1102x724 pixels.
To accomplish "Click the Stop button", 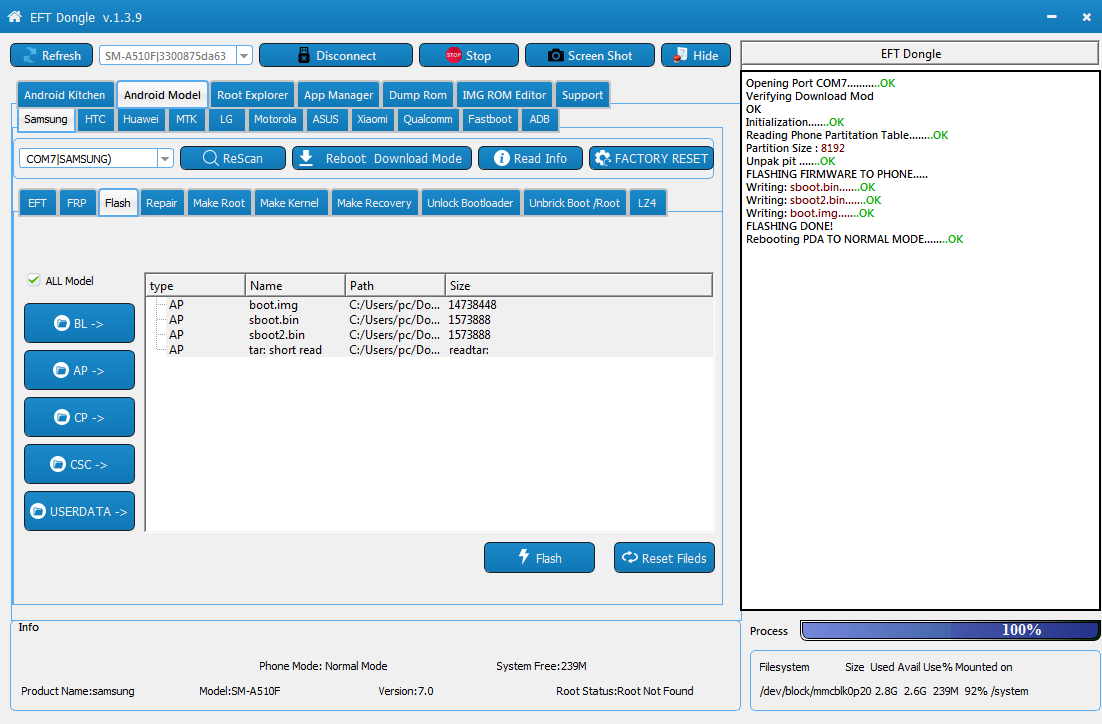I will point(469,56).
